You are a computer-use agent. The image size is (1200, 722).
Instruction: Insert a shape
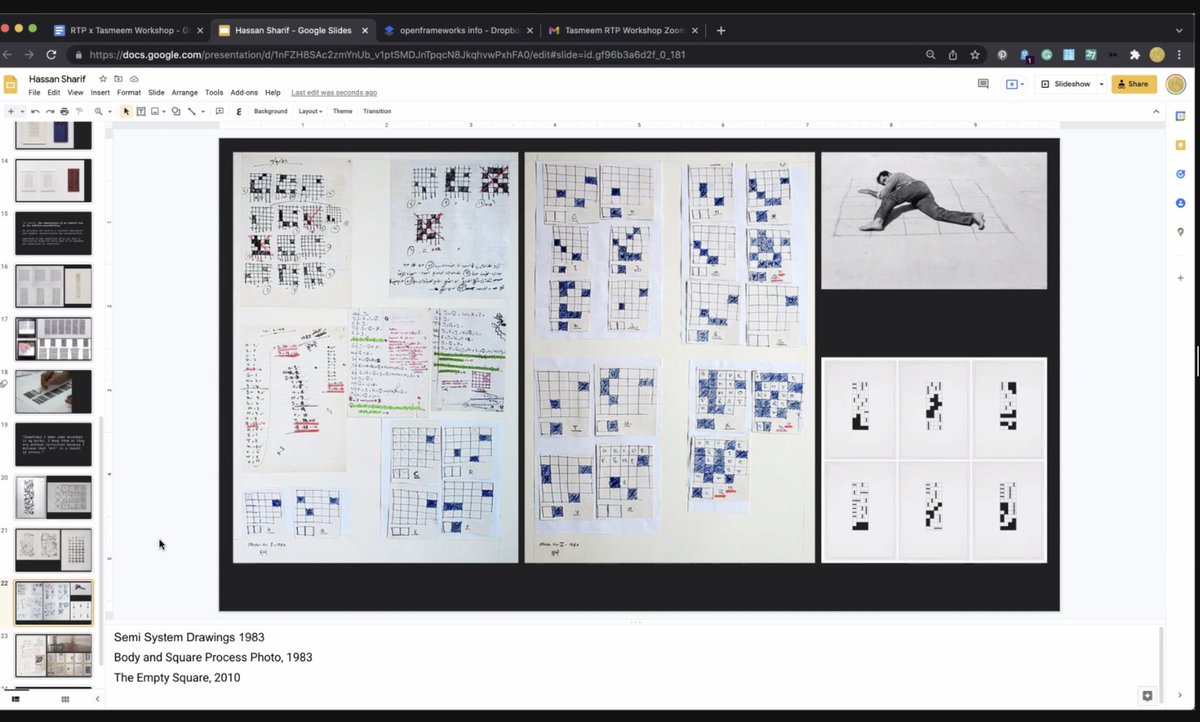[176, 111]
